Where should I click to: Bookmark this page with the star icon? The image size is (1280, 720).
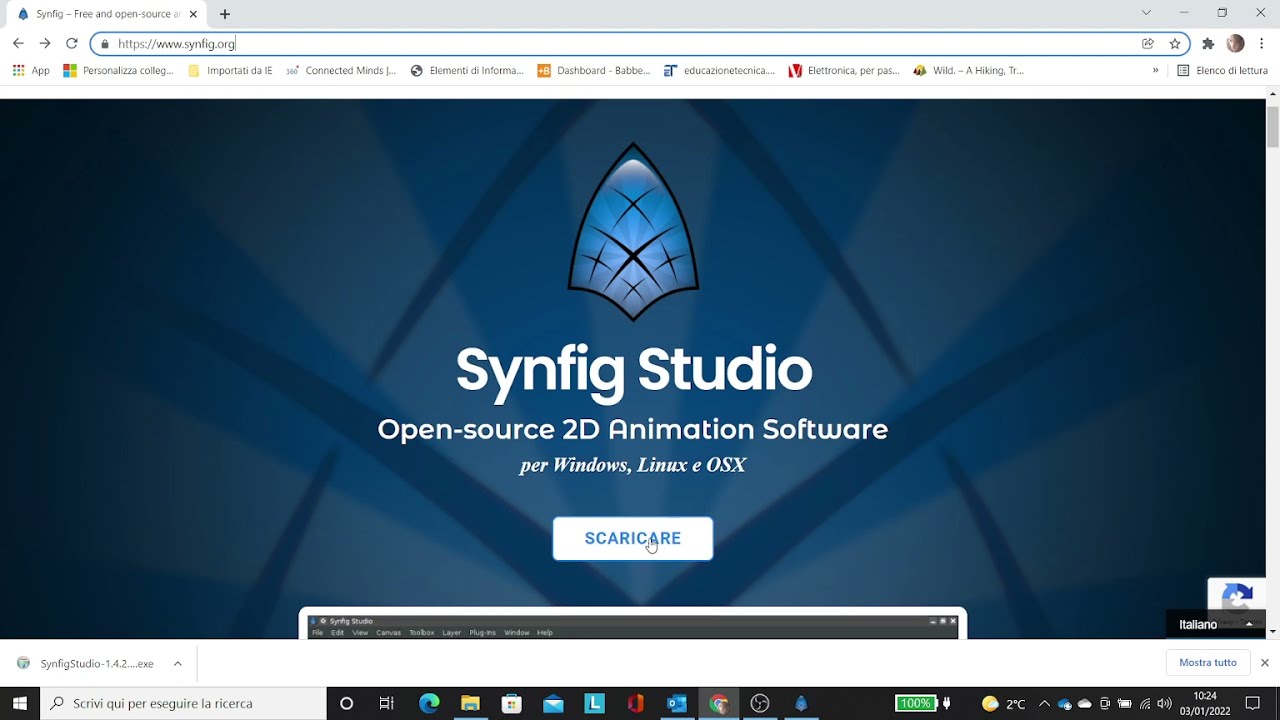pyautogui.click(x=1175, y=43)
